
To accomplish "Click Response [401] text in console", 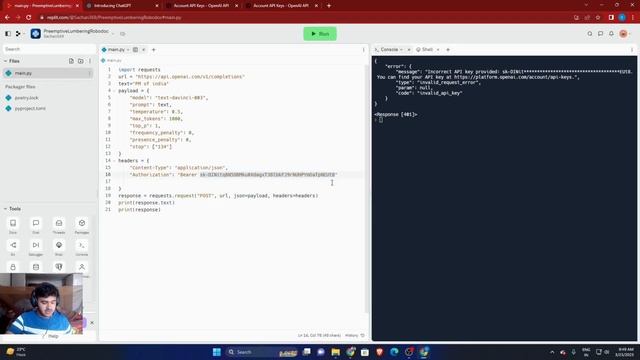I will point(396,114).
